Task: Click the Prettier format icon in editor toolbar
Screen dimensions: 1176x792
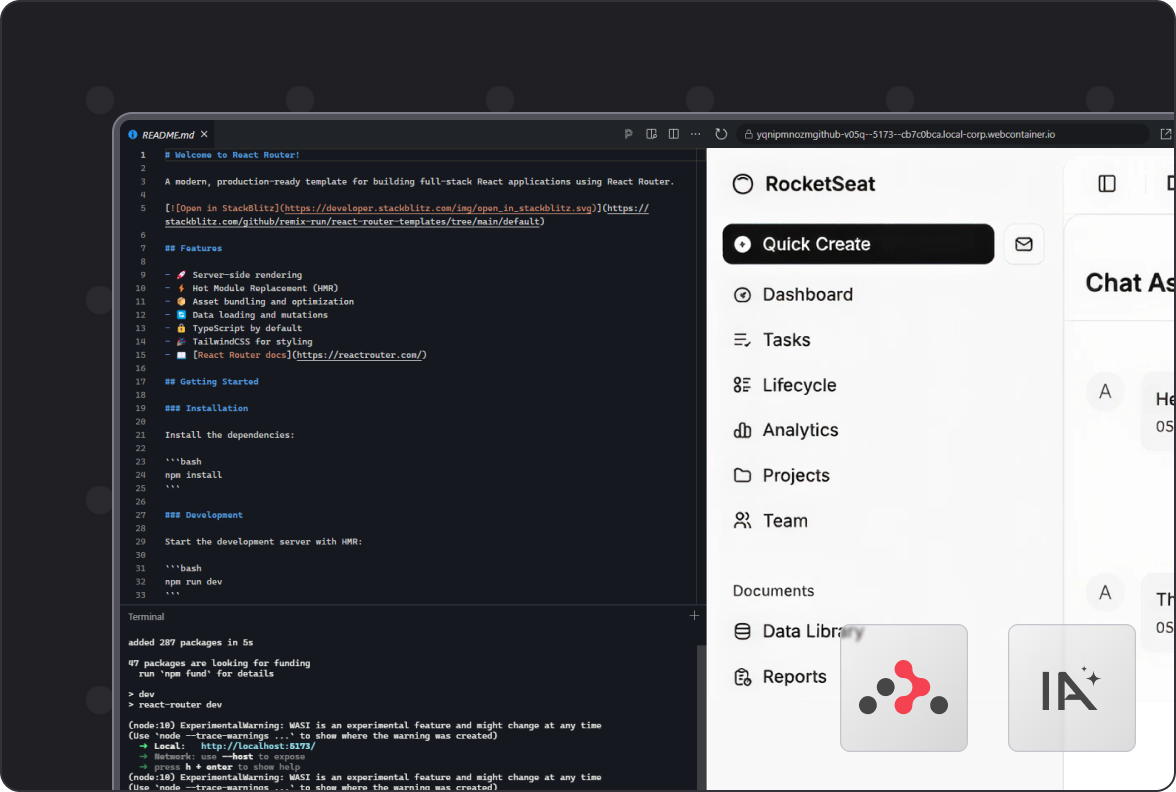Action: [628, 134]
